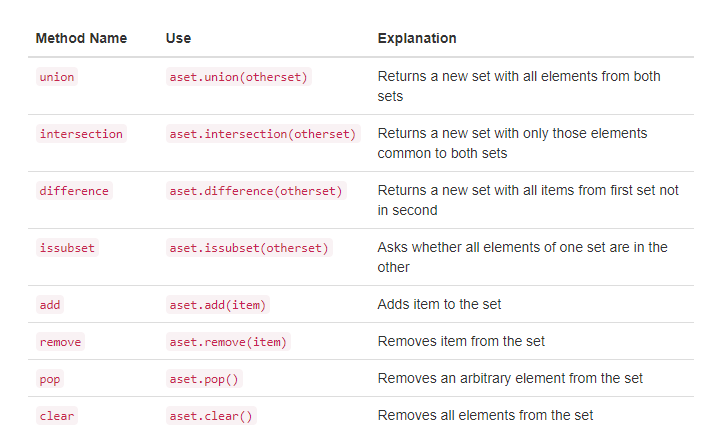Select the clear method name

57,416
